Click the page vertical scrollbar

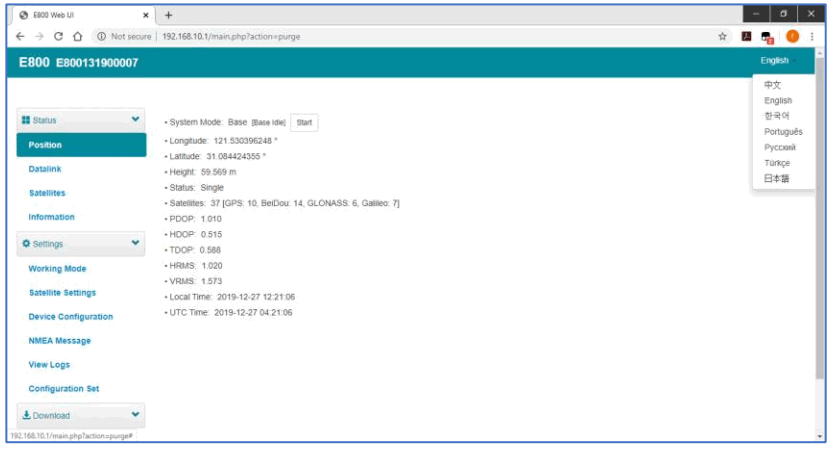click(x=820, y=218)
